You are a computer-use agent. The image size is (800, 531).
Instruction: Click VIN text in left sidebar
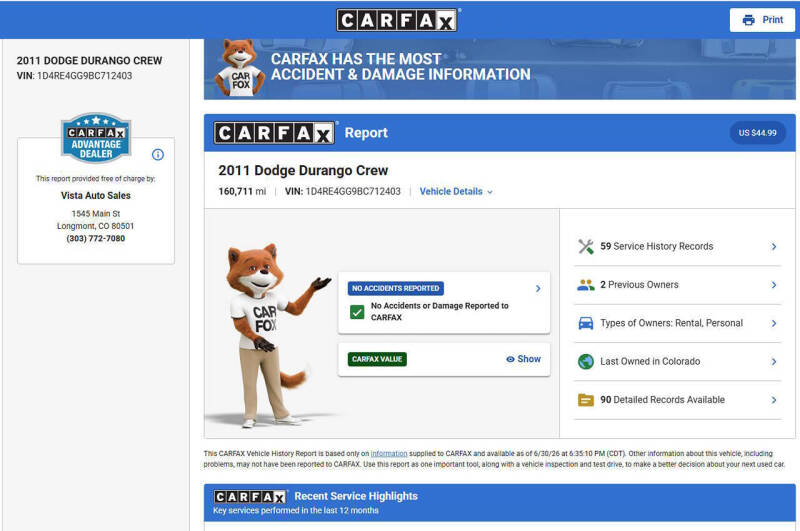click(x=74, y=75)
